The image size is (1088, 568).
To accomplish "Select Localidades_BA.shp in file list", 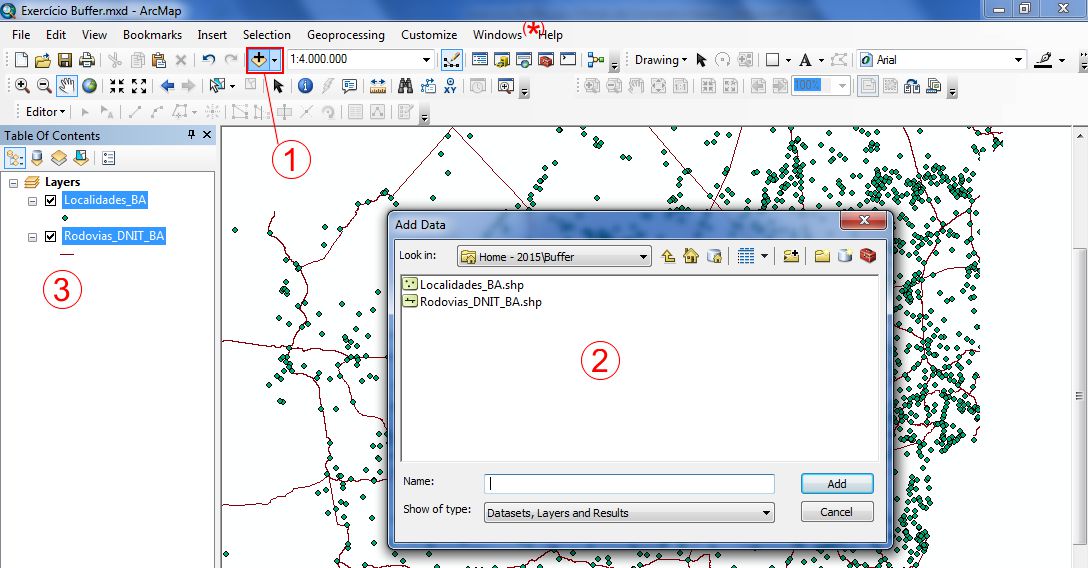I will (464, 284).
